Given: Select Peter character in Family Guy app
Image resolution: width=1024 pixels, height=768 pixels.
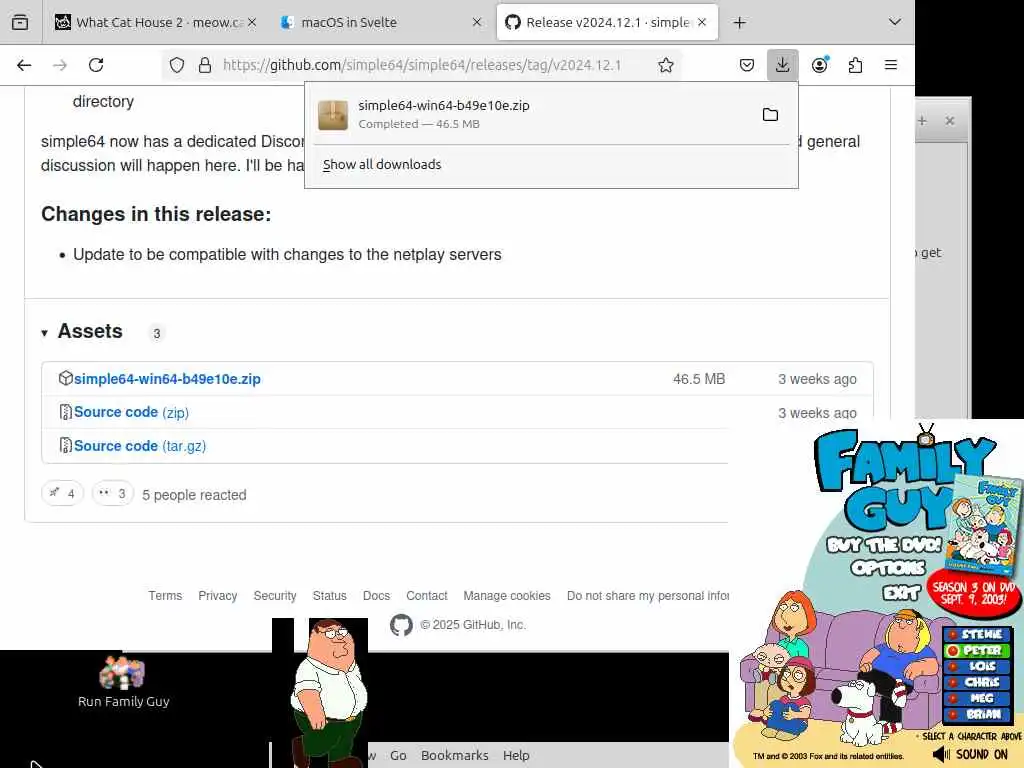Looking at the screenshot, I should (976, 650).
